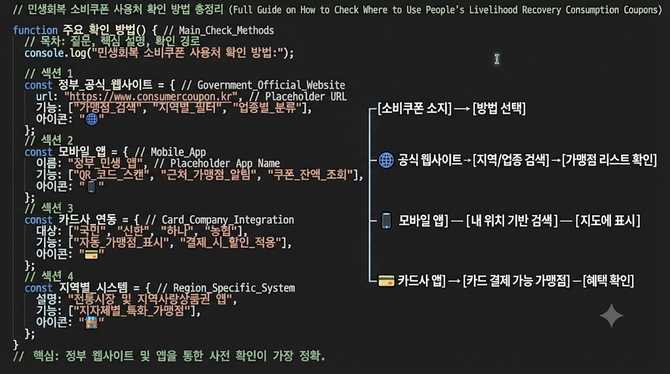Click the final 핵심 comment line

pos(170,356)
